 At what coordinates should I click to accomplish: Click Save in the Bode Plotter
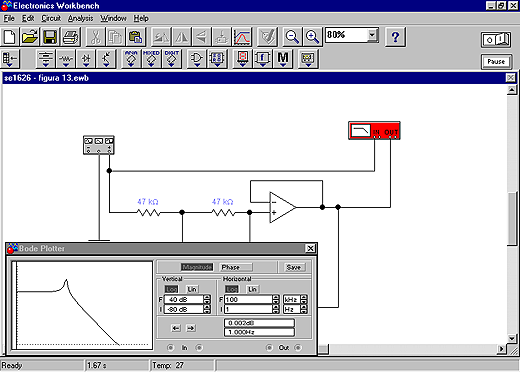293,267
